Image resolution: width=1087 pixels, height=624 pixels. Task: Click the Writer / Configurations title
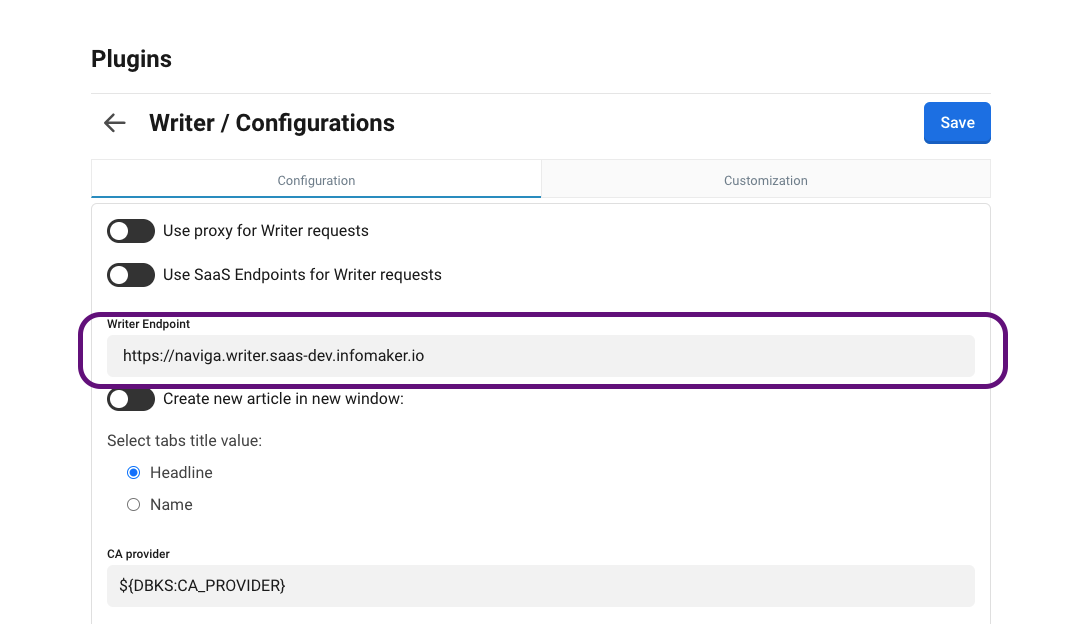point(272,123)
